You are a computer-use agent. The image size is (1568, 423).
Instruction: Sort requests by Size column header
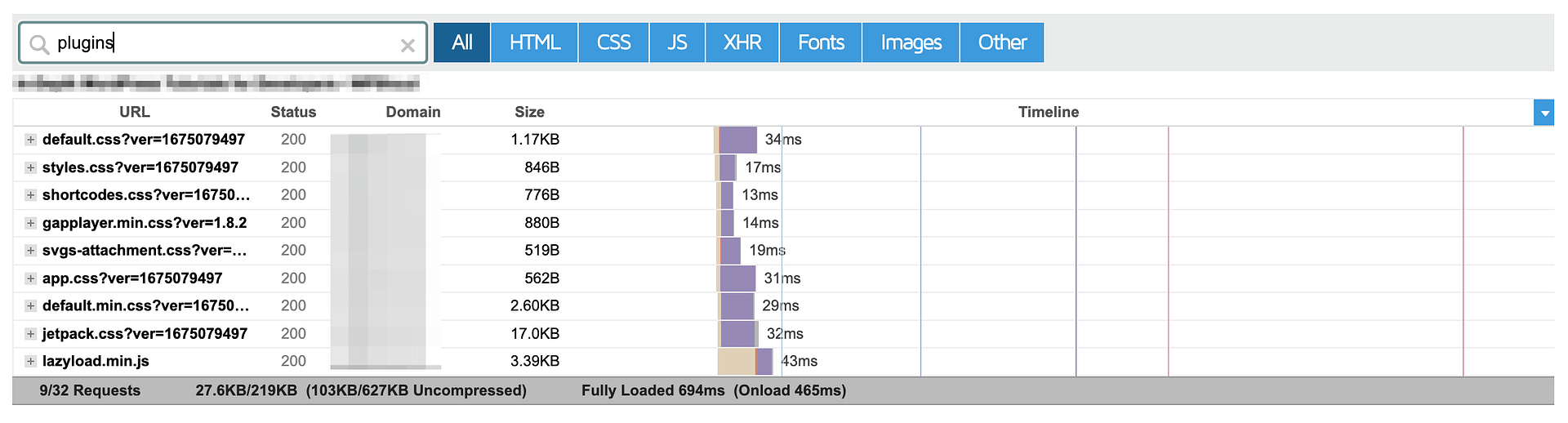529,113
